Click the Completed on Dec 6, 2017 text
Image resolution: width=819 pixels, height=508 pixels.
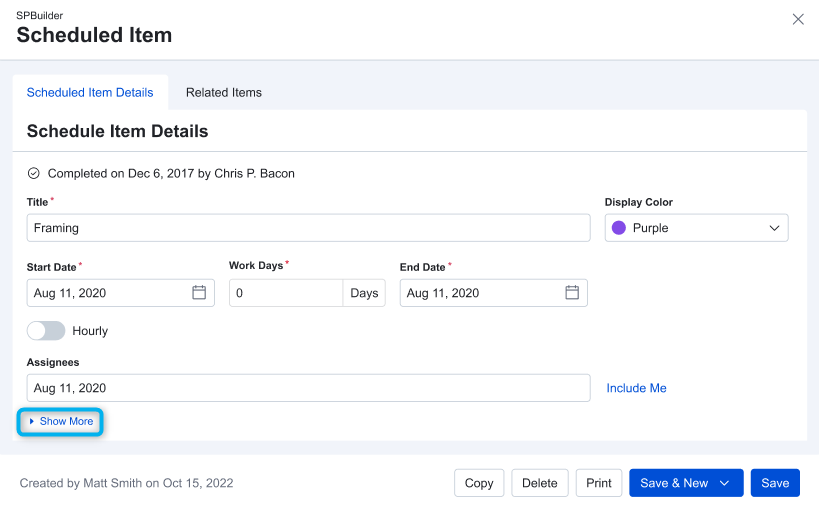pos(171,173)
